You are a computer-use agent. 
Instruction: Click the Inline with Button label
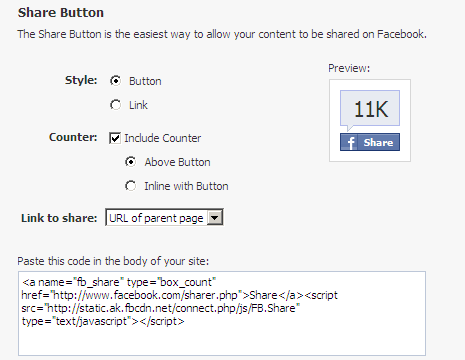coord(186,186)
